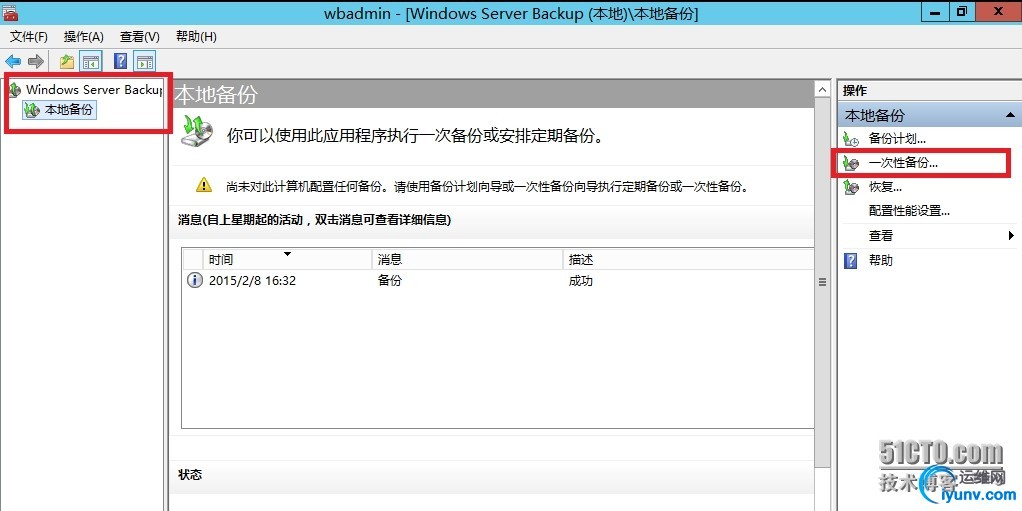Click the icon beside 备份计划...
Image resolution: width=1022 pixels, height=511 pixels.
coord(851,139)
